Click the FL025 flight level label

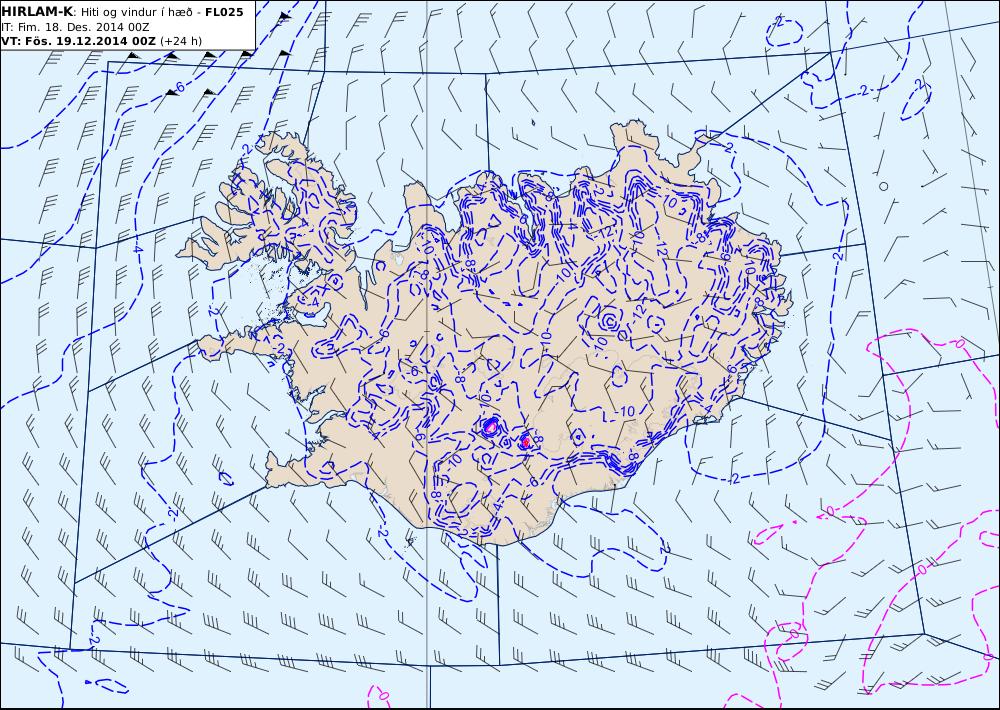click(224, 12)
